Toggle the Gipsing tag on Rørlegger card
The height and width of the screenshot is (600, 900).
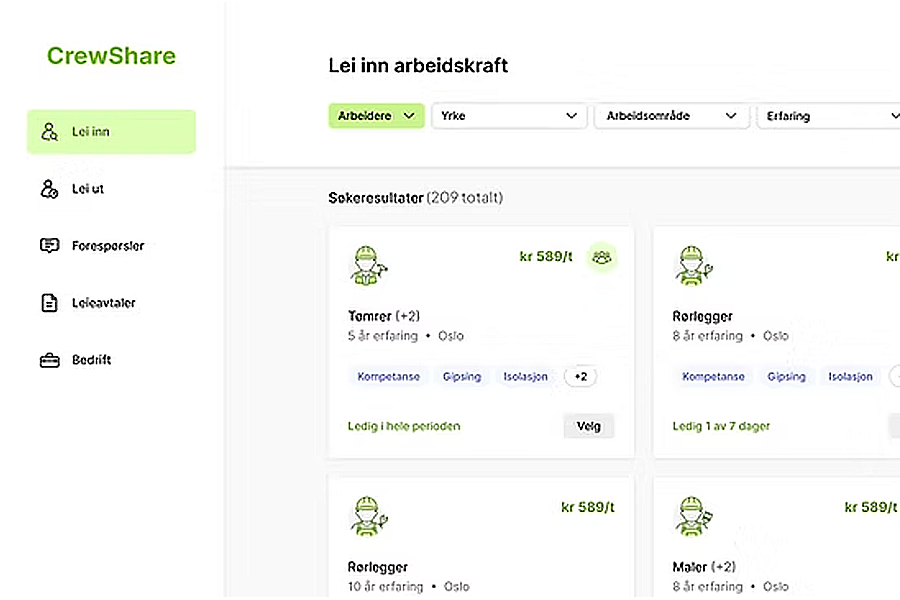click(x=786, y=376)
